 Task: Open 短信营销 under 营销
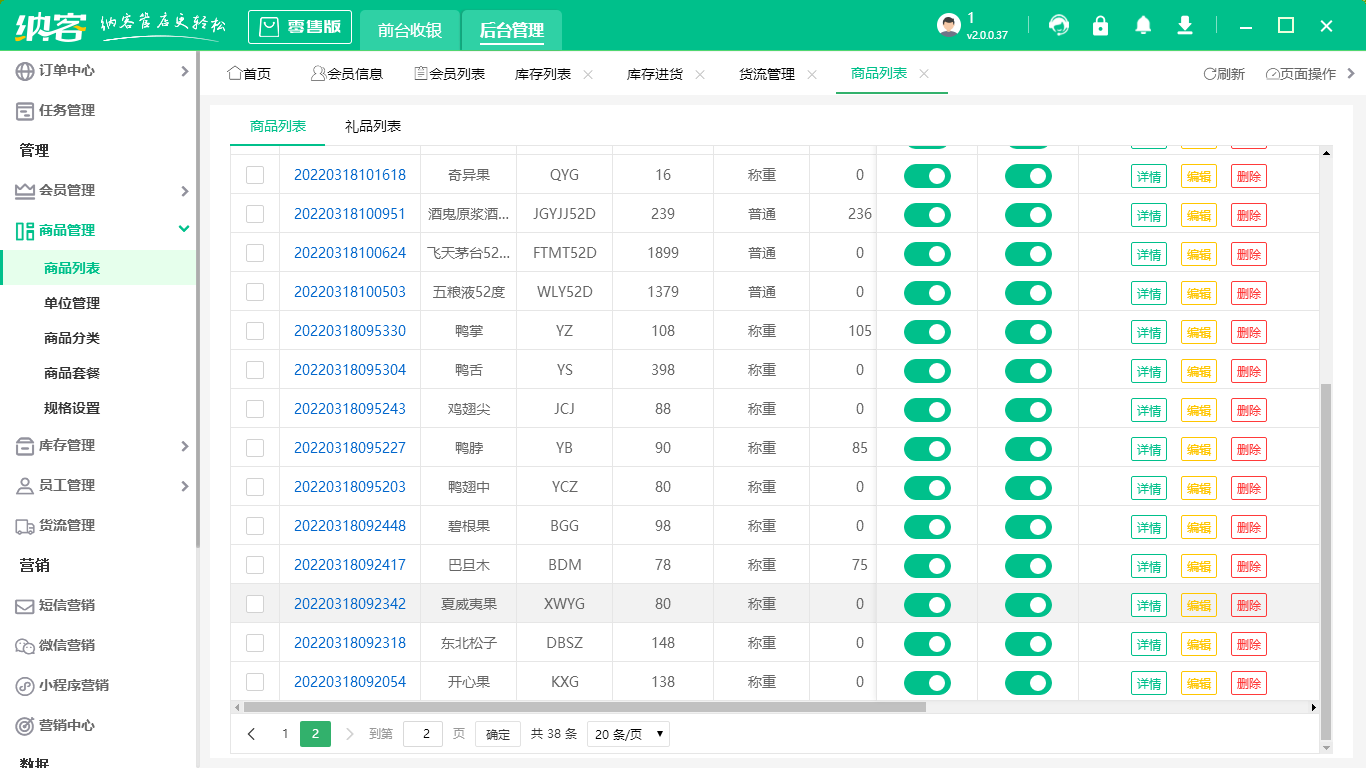[70, 605]
